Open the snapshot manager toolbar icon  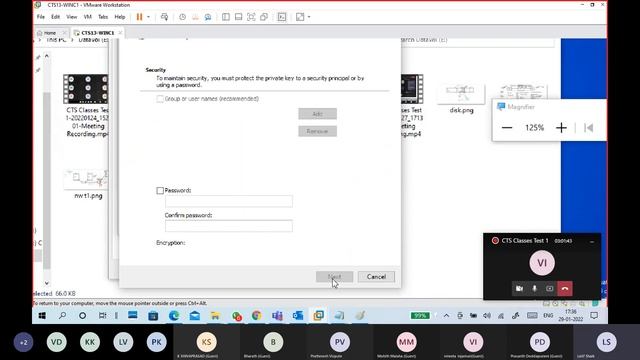point(208,17)
